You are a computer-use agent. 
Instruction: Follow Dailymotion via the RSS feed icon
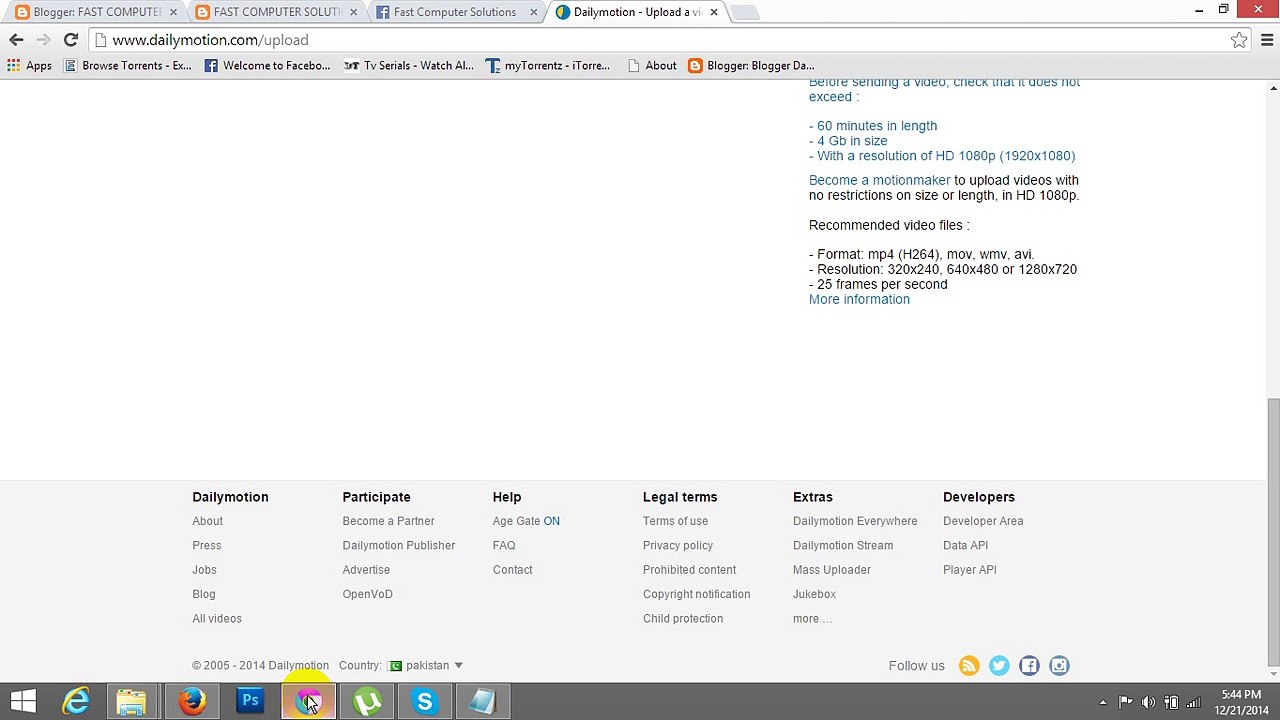(x=969, y=666)
